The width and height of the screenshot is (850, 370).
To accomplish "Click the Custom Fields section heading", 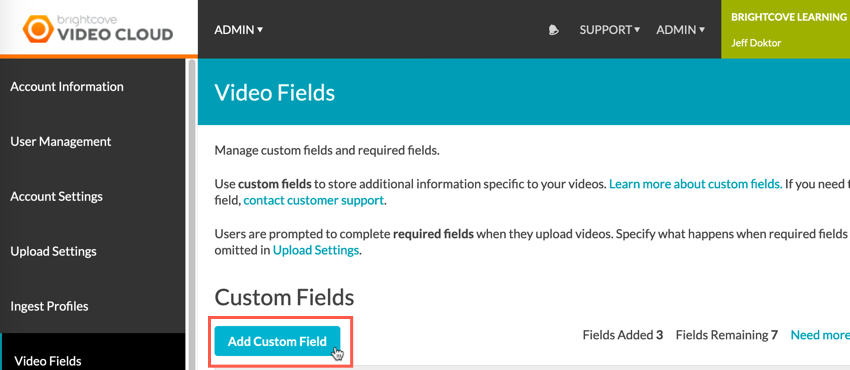I will [x=284, y=297].
